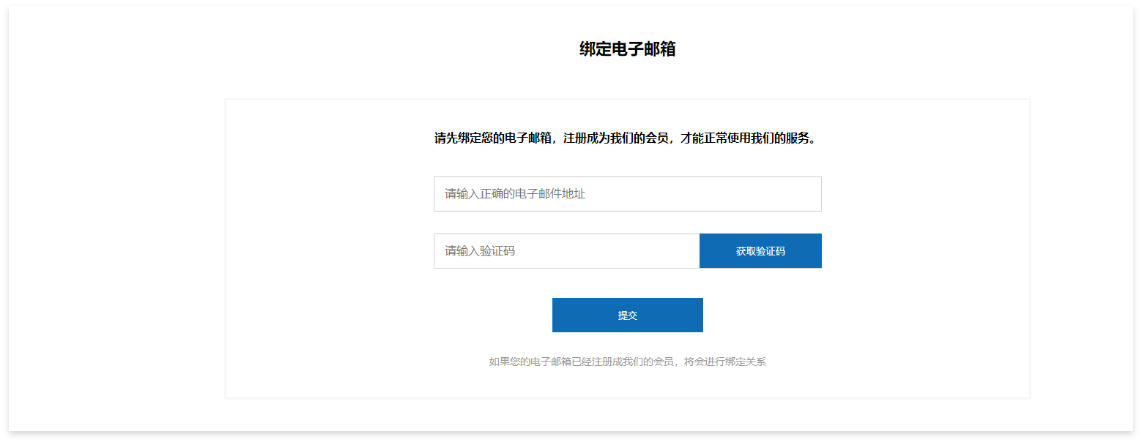Click the 绑定电子邮箱 page heading
Image resolution: width=1142 pixels, height=443 pixels.
627,49
